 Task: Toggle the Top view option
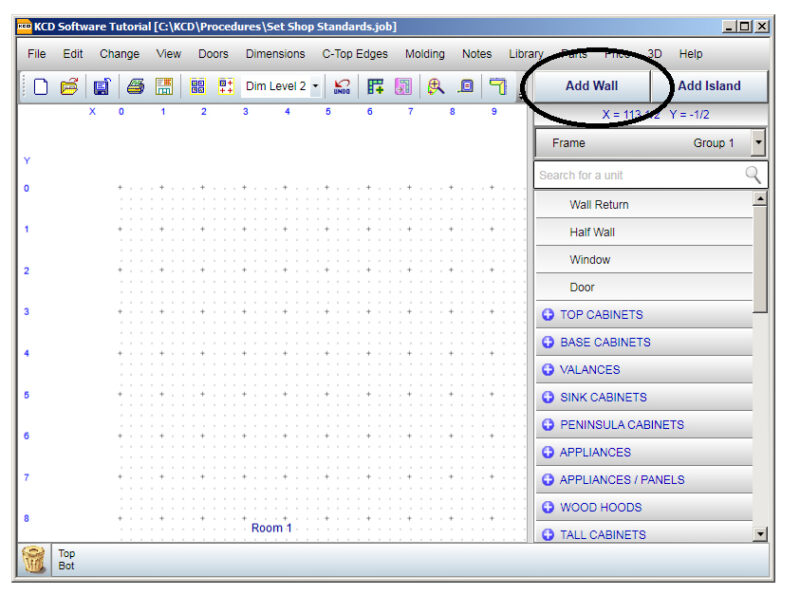pyautogui.click(x=66, y=552)
